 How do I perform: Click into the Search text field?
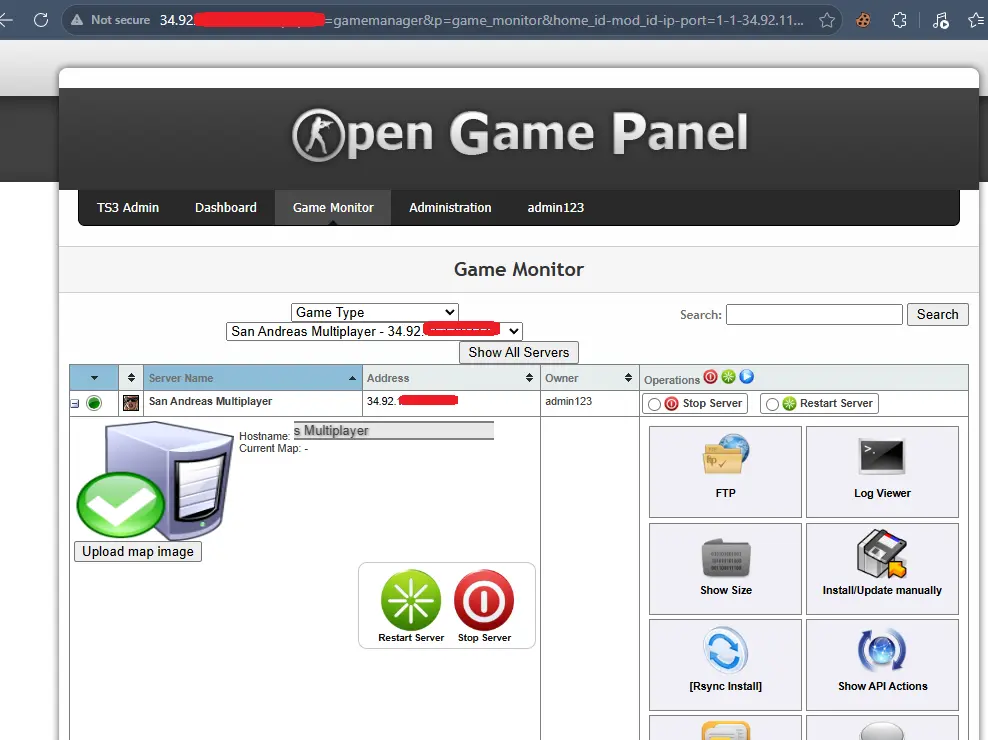814,315
